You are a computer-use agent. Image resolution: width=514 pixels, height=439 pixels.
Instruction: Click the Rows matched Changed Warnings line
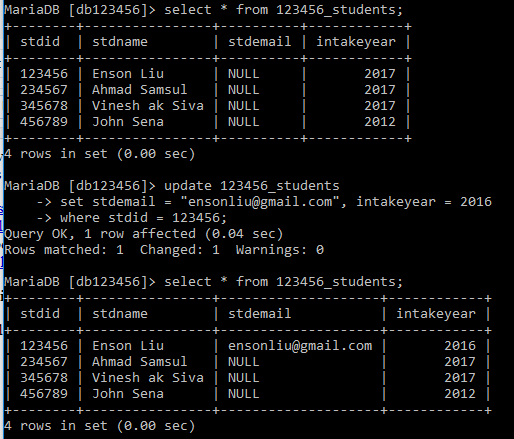click(164, 250)
